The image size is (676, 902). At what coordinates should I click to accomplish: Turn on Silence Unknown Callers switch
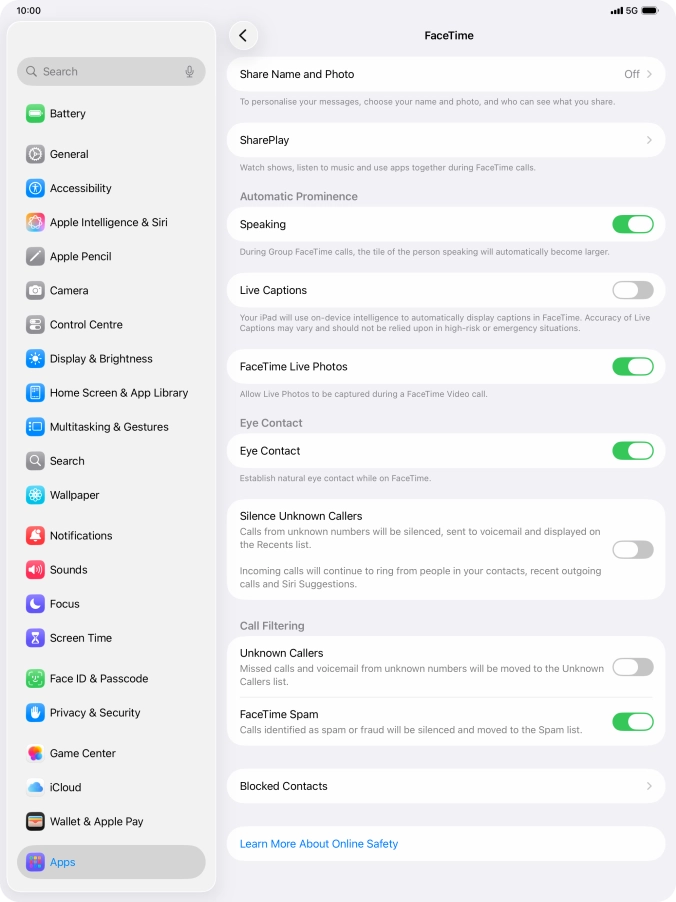coord(633,550)
